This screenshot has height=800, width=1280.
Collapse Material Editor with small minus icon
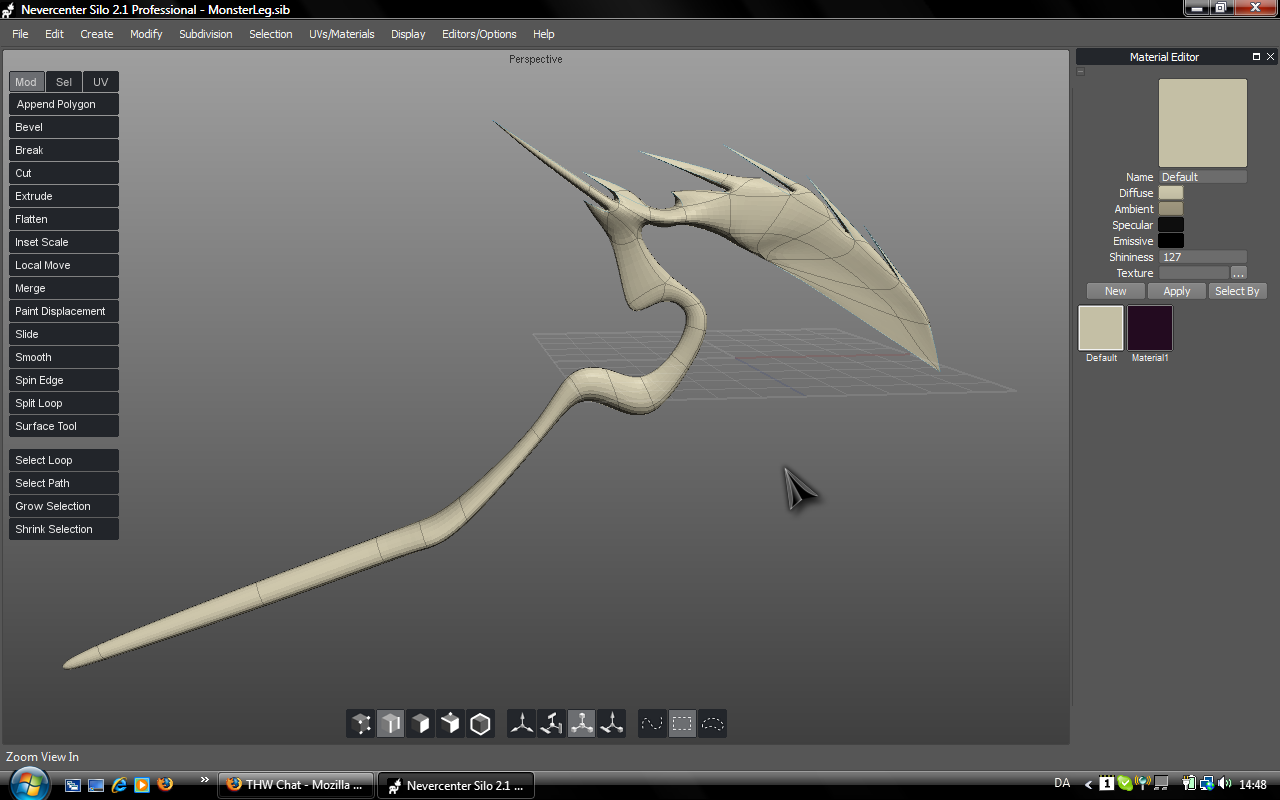[x=1080, y=72]
